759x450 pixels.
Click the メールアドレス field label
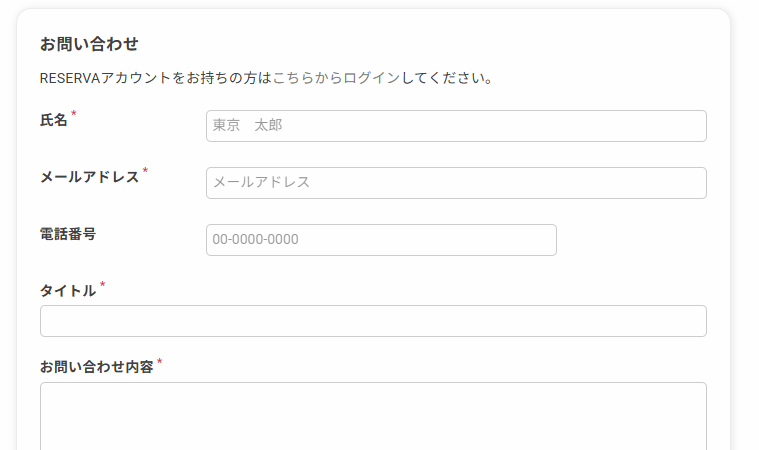90,177
